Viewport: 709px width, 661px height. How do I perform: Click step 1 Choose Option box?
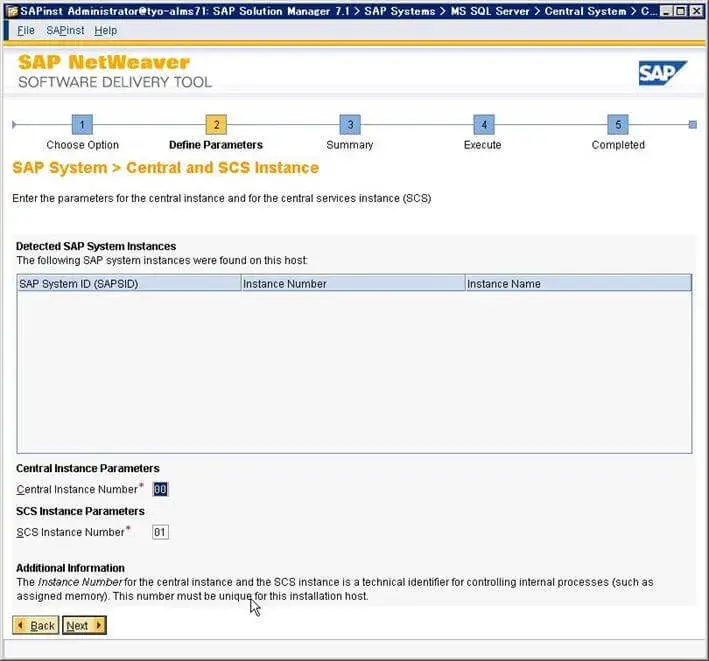pos(82,125)
